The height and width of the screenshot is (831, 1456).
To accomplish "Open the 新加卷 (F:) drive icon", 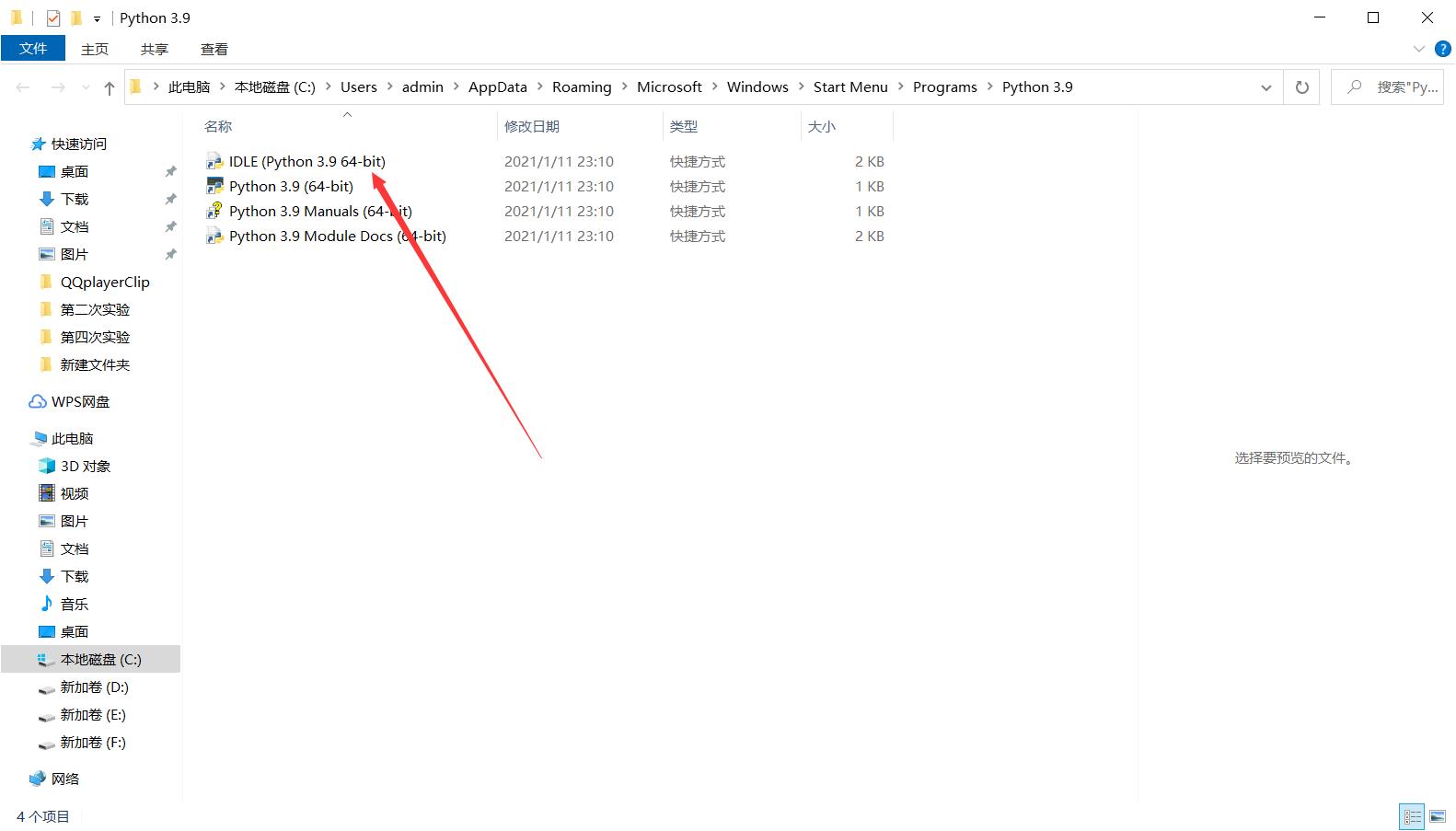I will [x=47, y=744].
